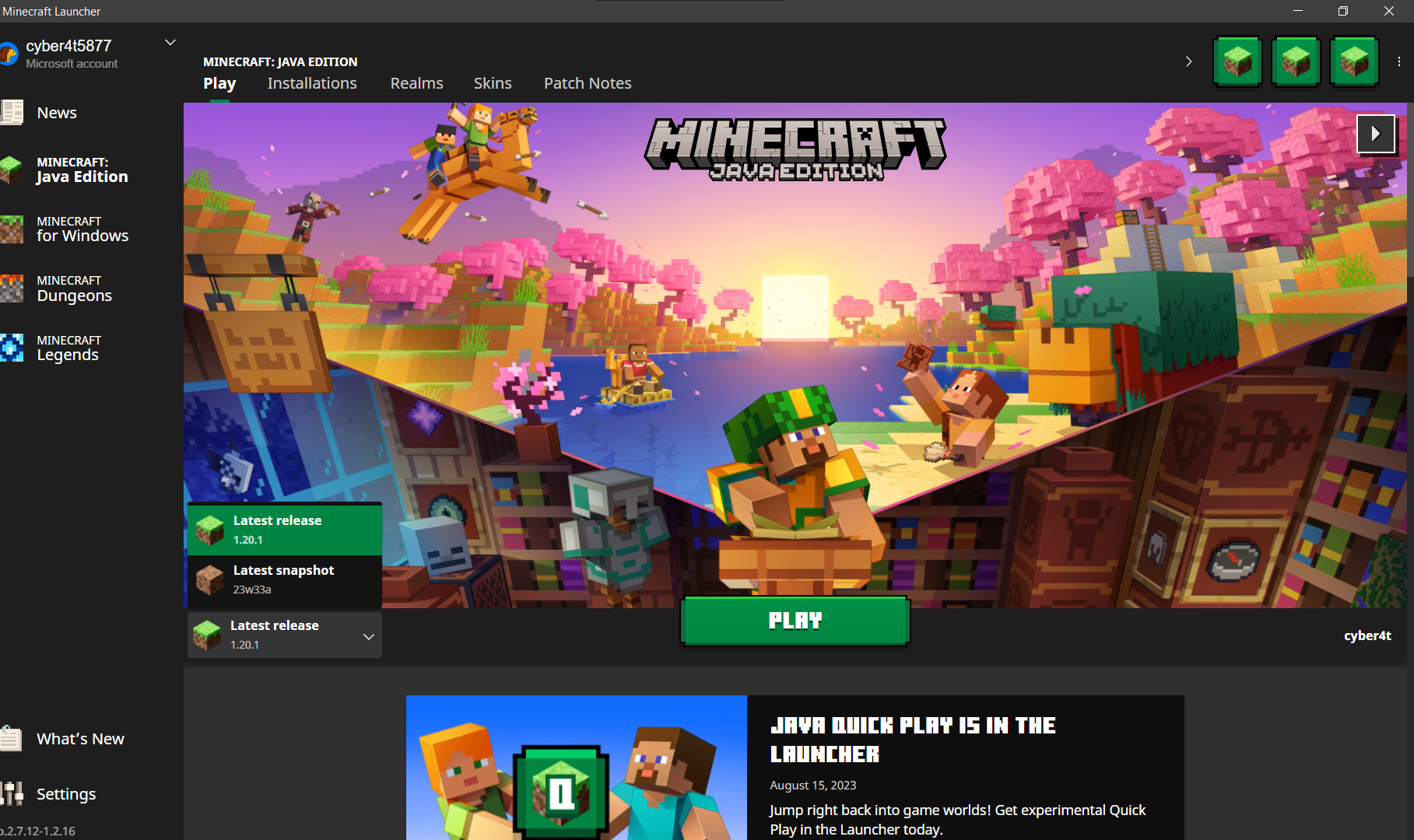Click the leftmost grass block icon
1414x840 pixels.
(x=1237, y=61)
